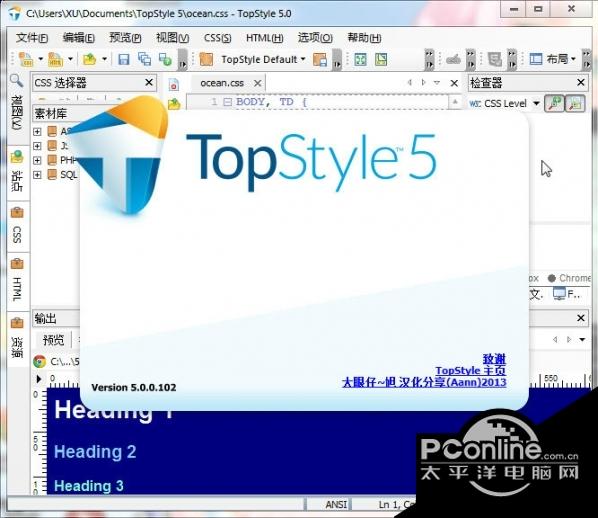Click the new HTML document icon
Image resolution: width=598 pixels, height=518 pixels.
click(56, 59)
